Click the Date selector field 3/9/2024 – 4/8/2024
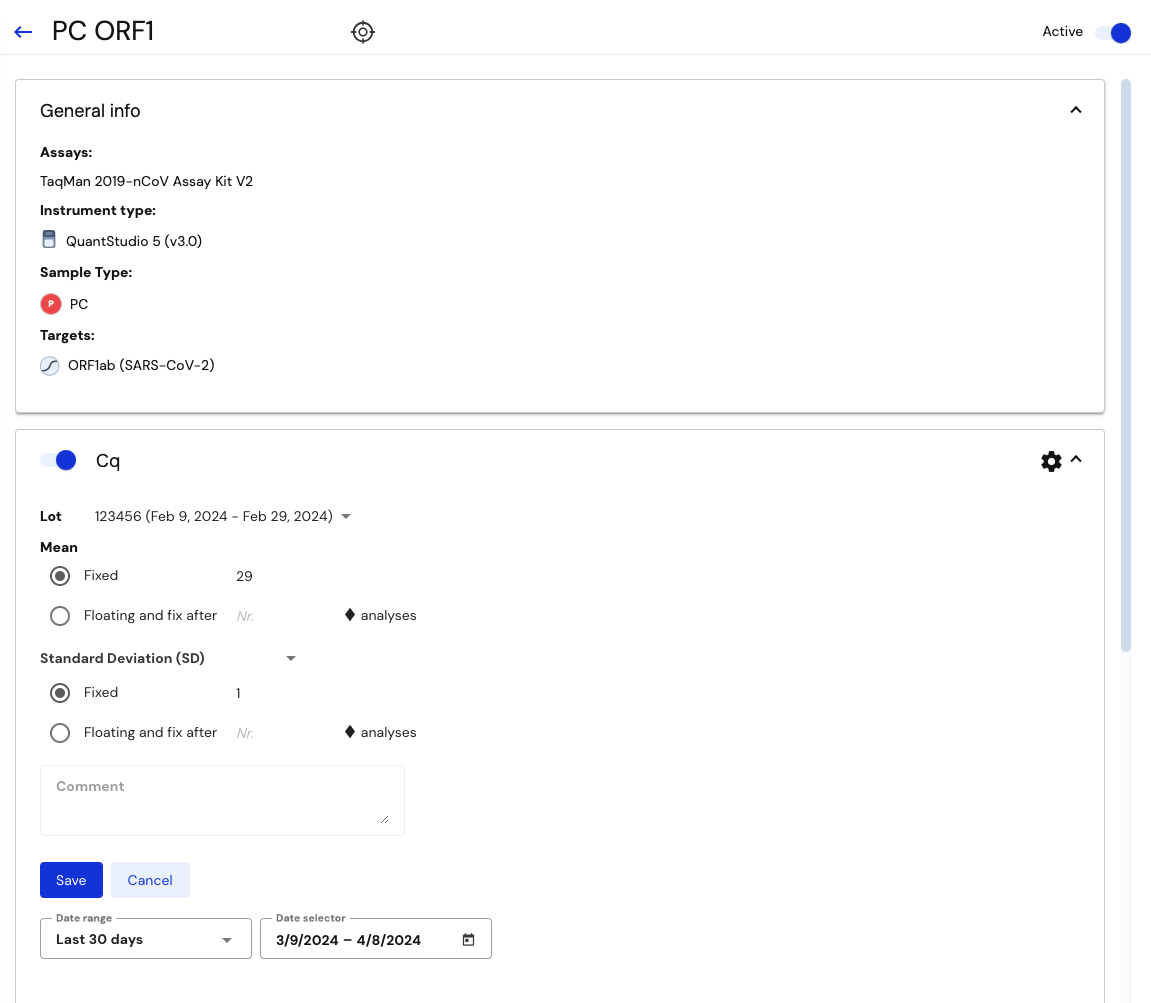 pyautogui.click(x=376, y=939)
